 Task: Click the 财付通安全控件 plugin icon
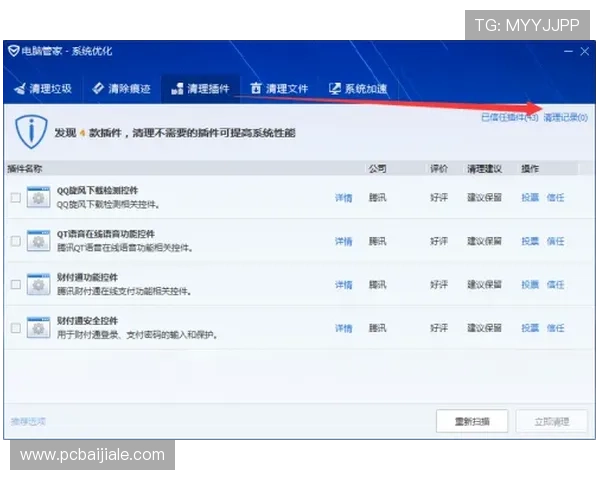coord(38,328)
